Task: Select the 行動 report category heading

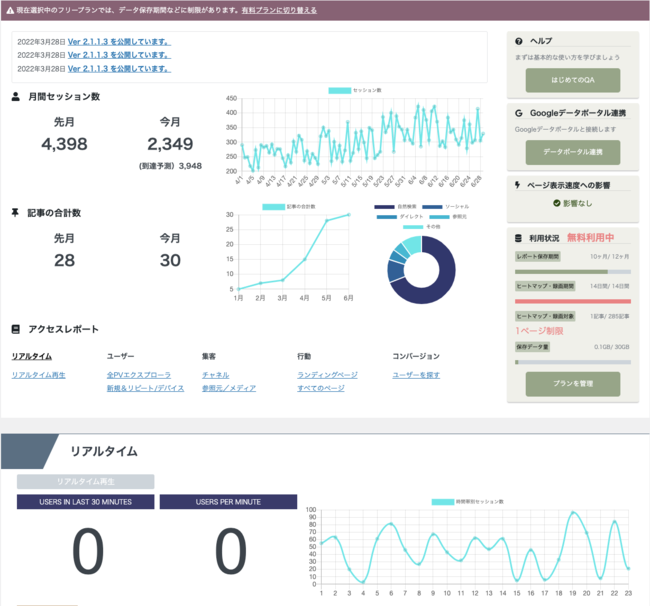Action: pos(304,356)
